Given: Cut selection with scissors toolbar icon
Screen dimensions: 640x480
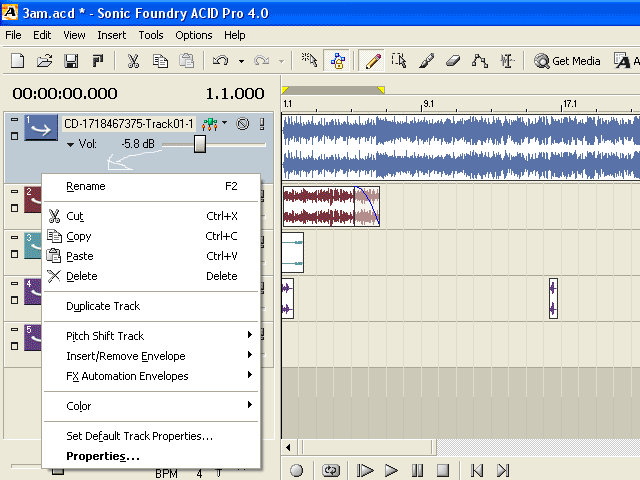Looking at the screenshot, I should 133,61.
